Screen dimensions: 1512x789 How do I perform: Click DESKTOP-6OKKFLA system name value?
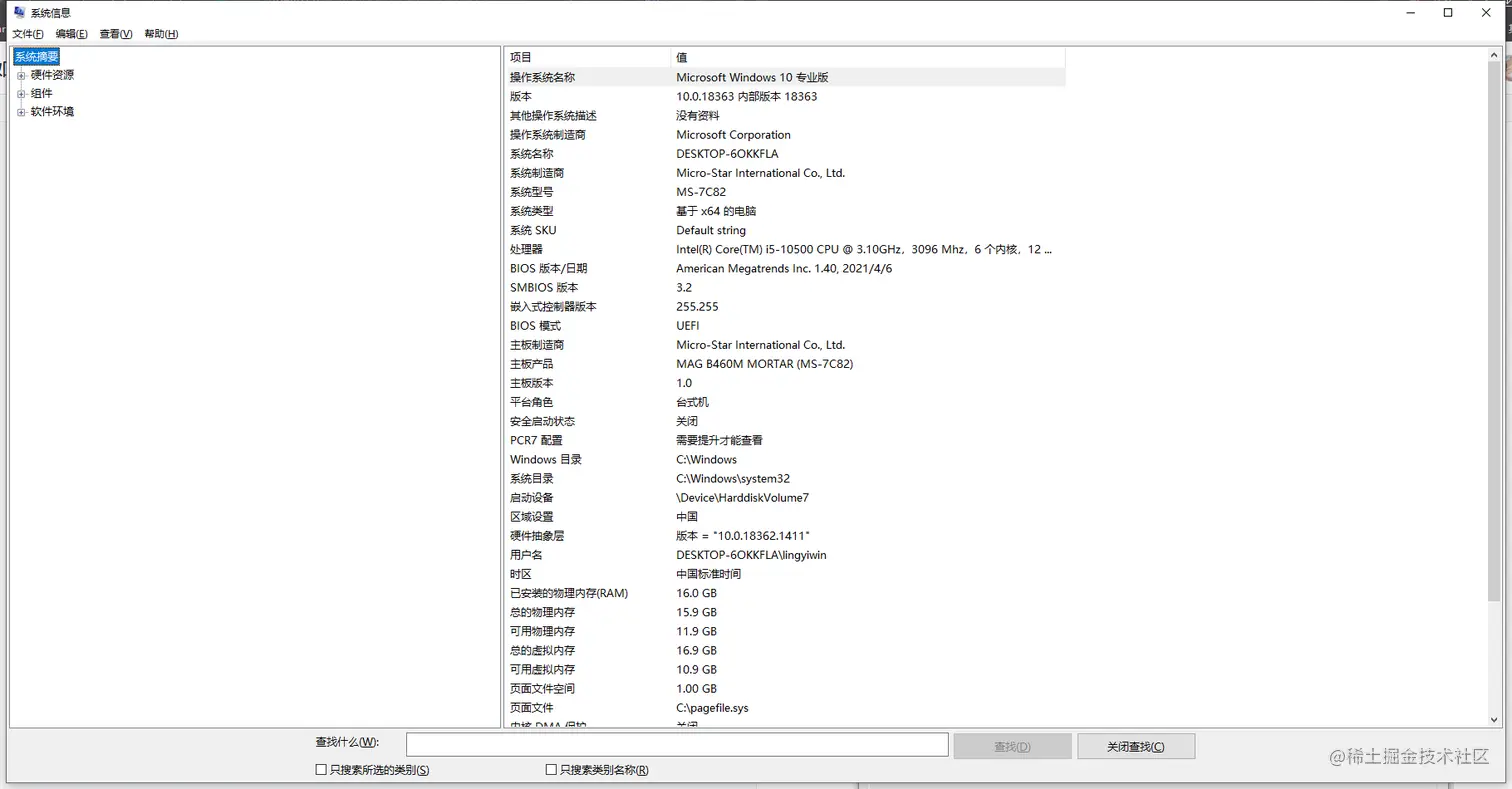pyautogui.click(x=727, y=154)
